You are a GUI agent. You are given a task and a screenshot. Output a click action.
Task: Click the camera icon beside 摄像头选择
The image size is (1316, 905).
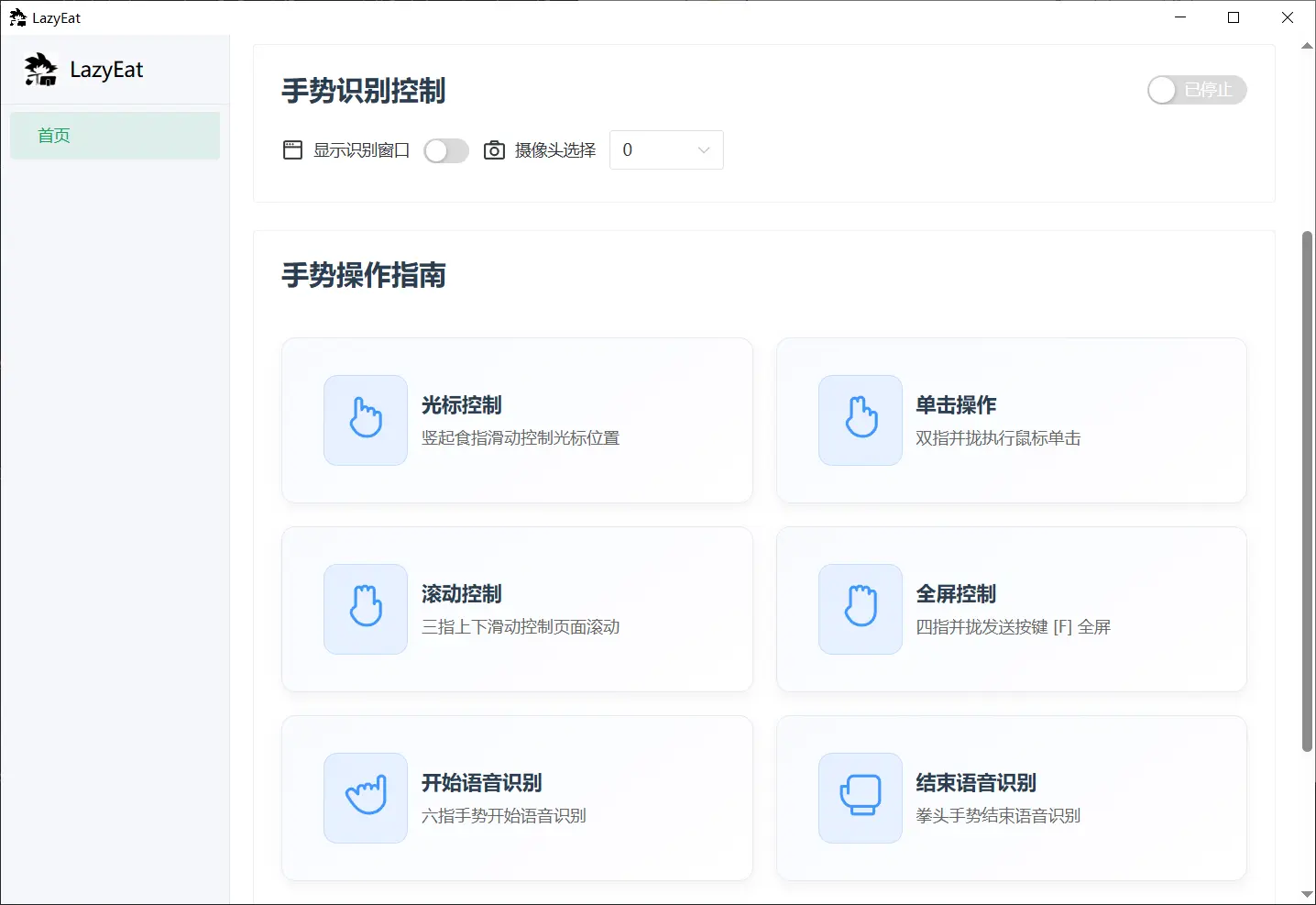(494, 150)
